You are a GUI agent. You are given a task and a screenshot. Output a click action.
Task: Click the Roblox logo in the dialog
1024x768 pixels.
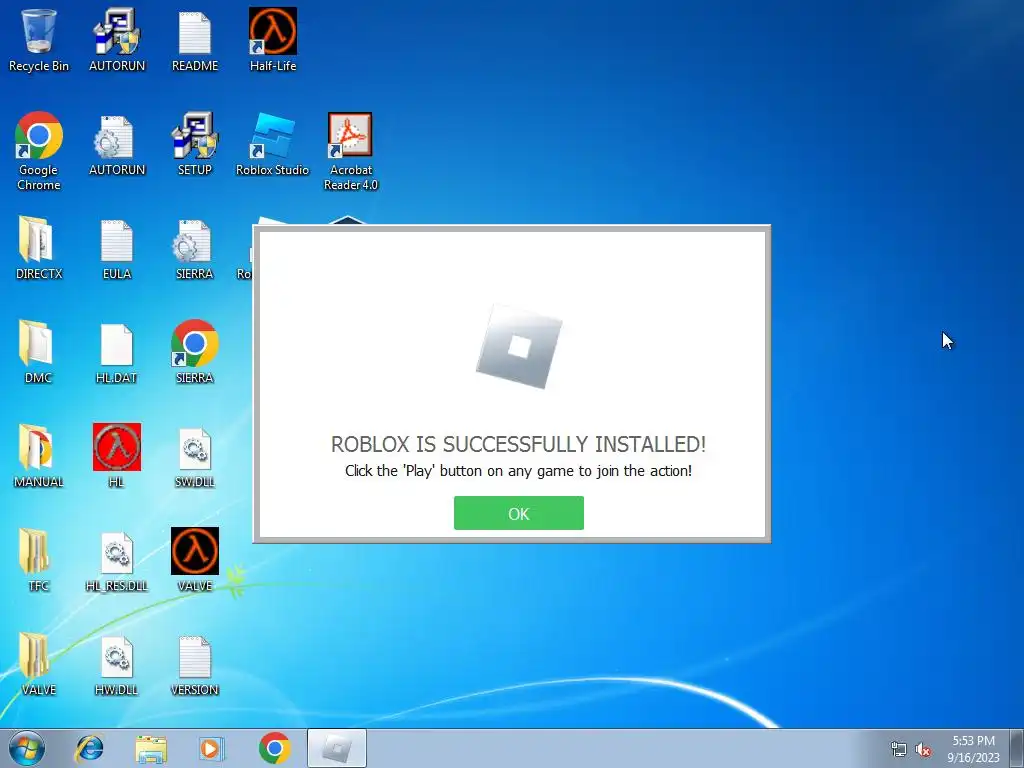(x=519, y=346)
